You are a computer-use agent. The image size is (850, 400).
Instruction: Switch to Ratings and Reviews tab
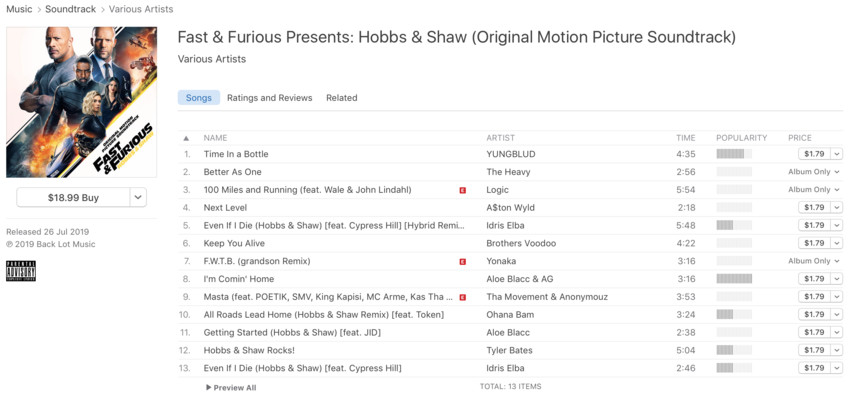(269, 98)
